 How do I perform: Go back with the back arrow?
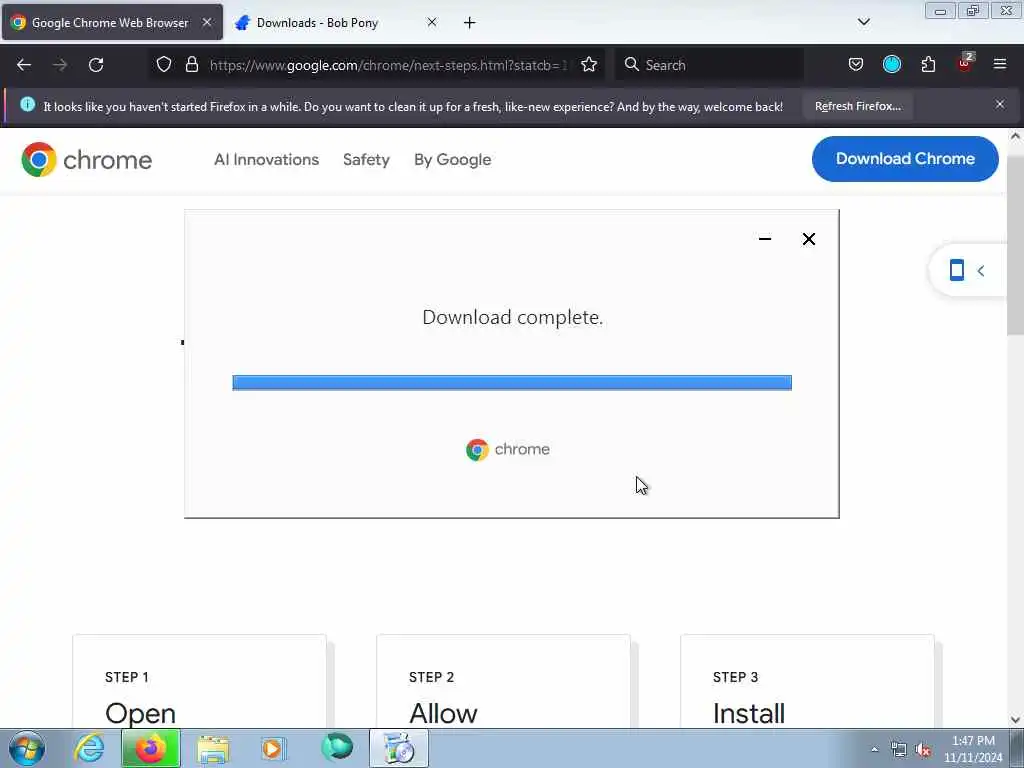24,65
